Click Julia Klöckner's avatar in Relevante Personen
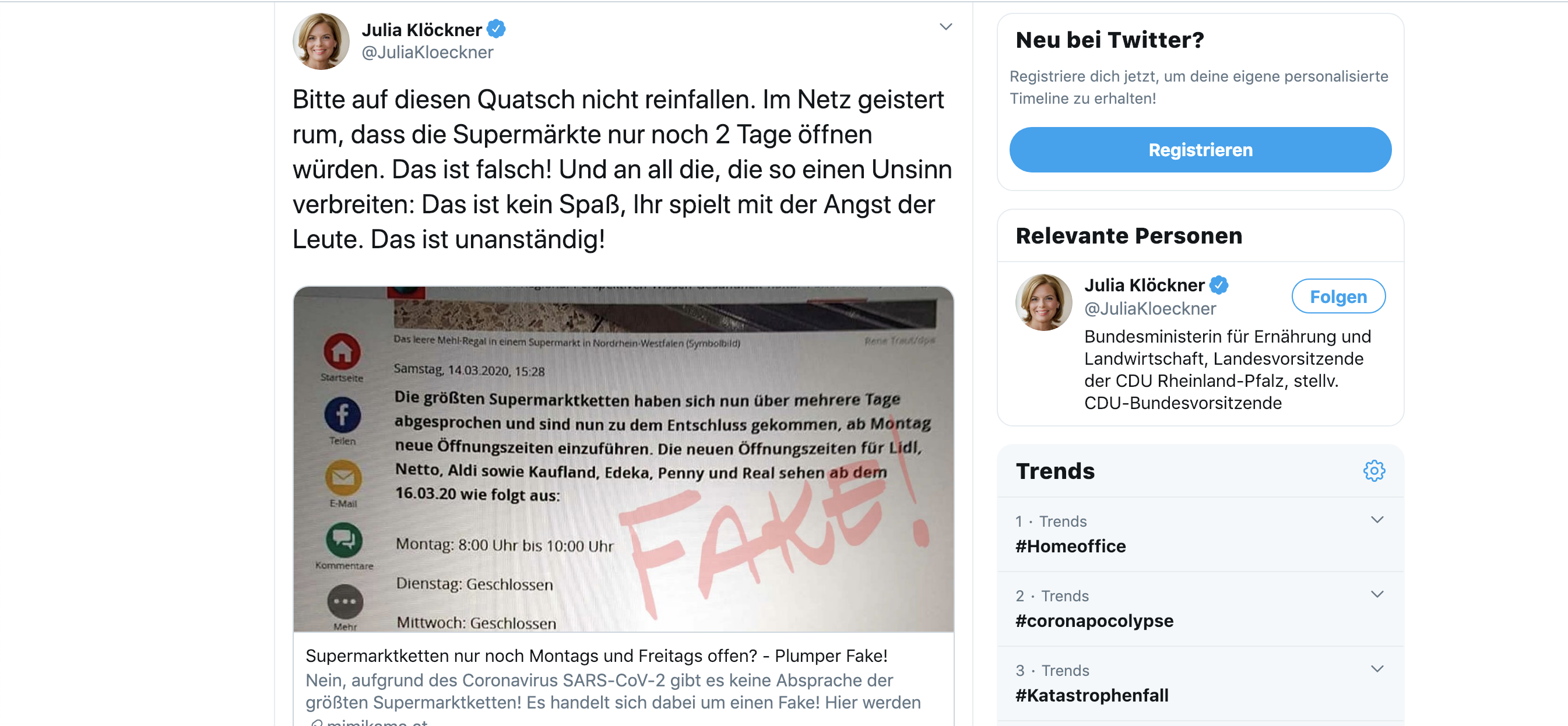This screenshot has width=1568, height=726. click(1043, 302)
